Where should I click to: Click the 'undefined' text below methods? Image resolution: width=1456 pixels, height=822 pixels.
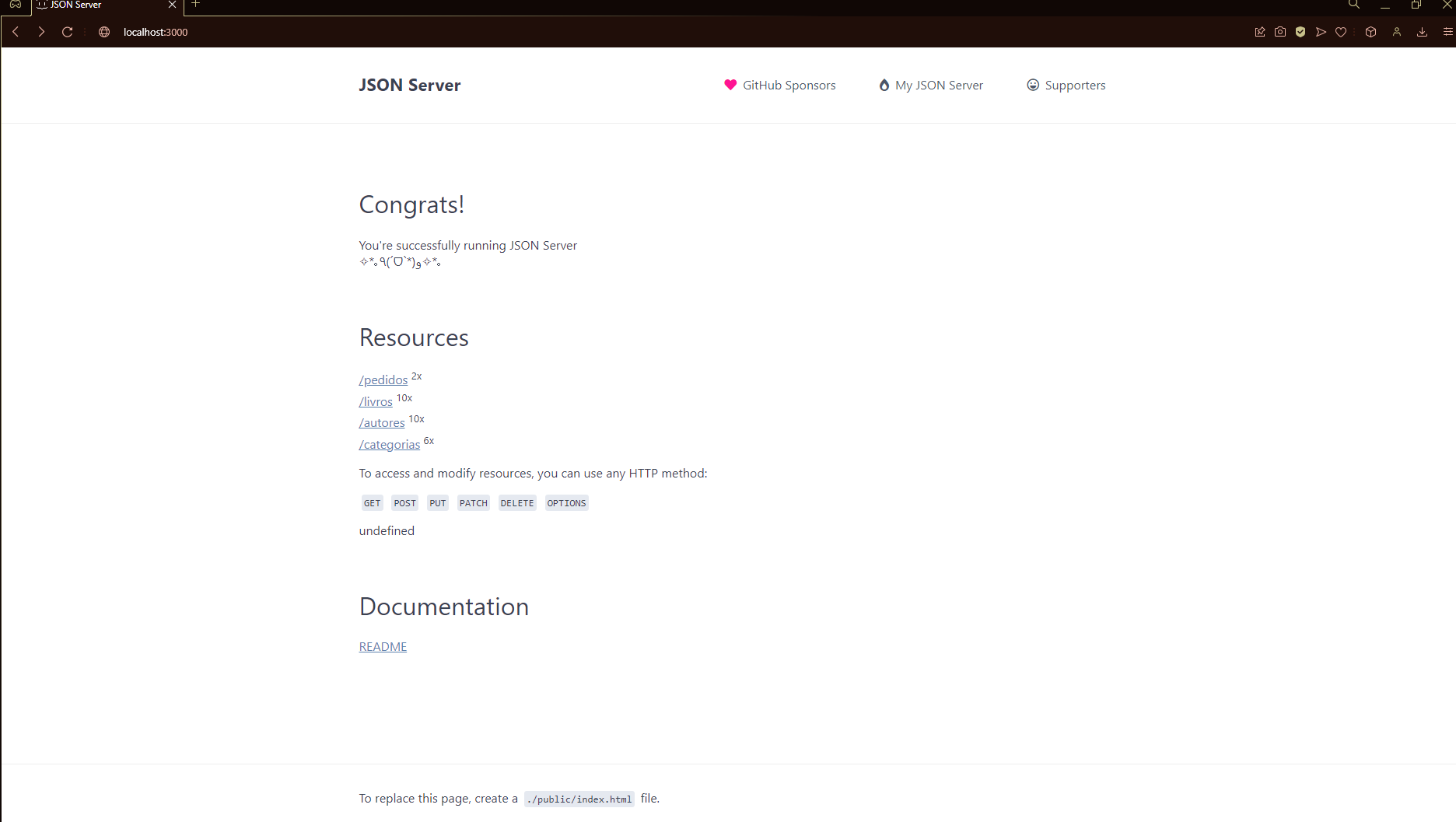387,530
